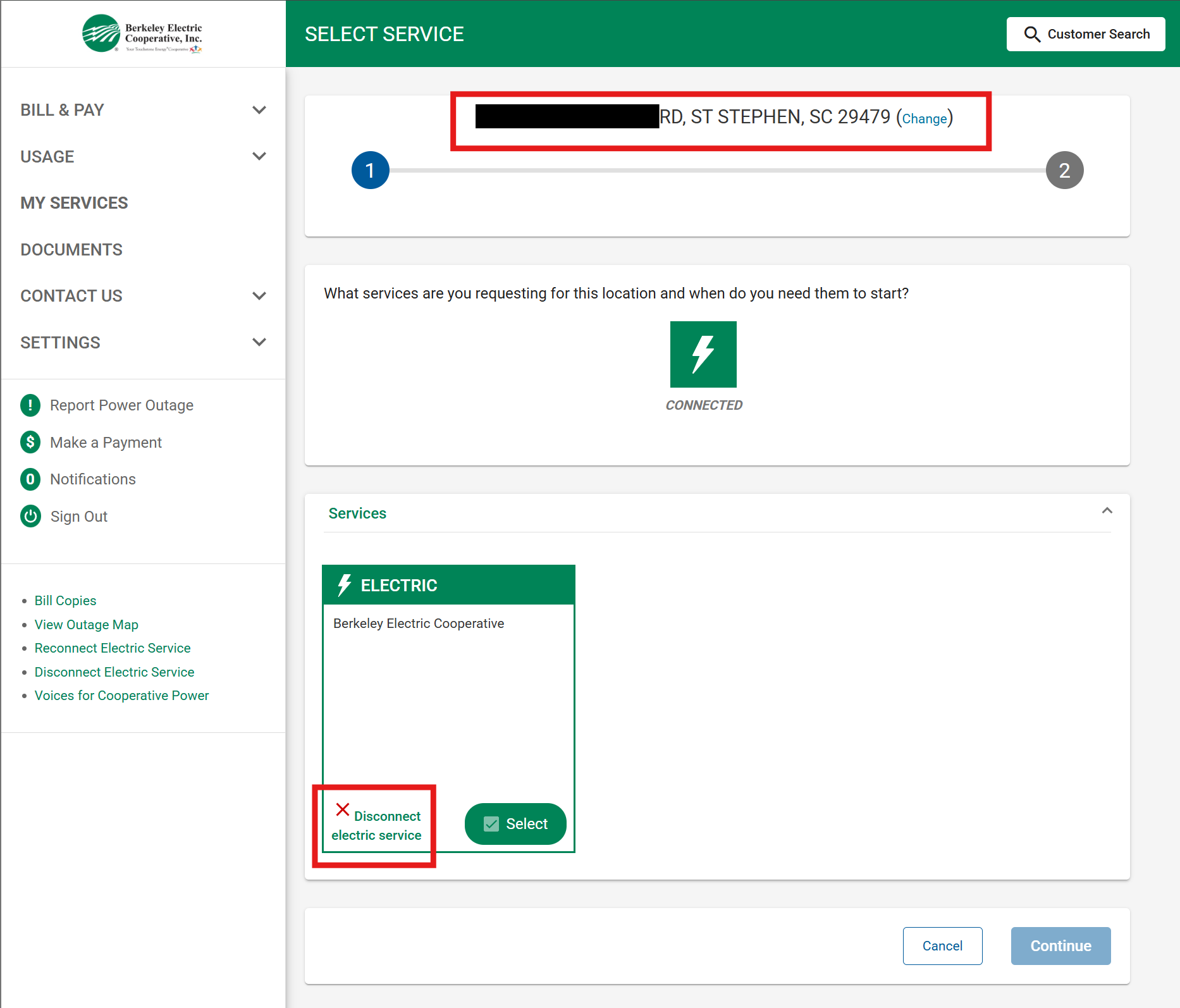This screenshot has width=1180, height=1008.
Task: Open Reconnect Electric Service link
Action: tap(113, 648)
